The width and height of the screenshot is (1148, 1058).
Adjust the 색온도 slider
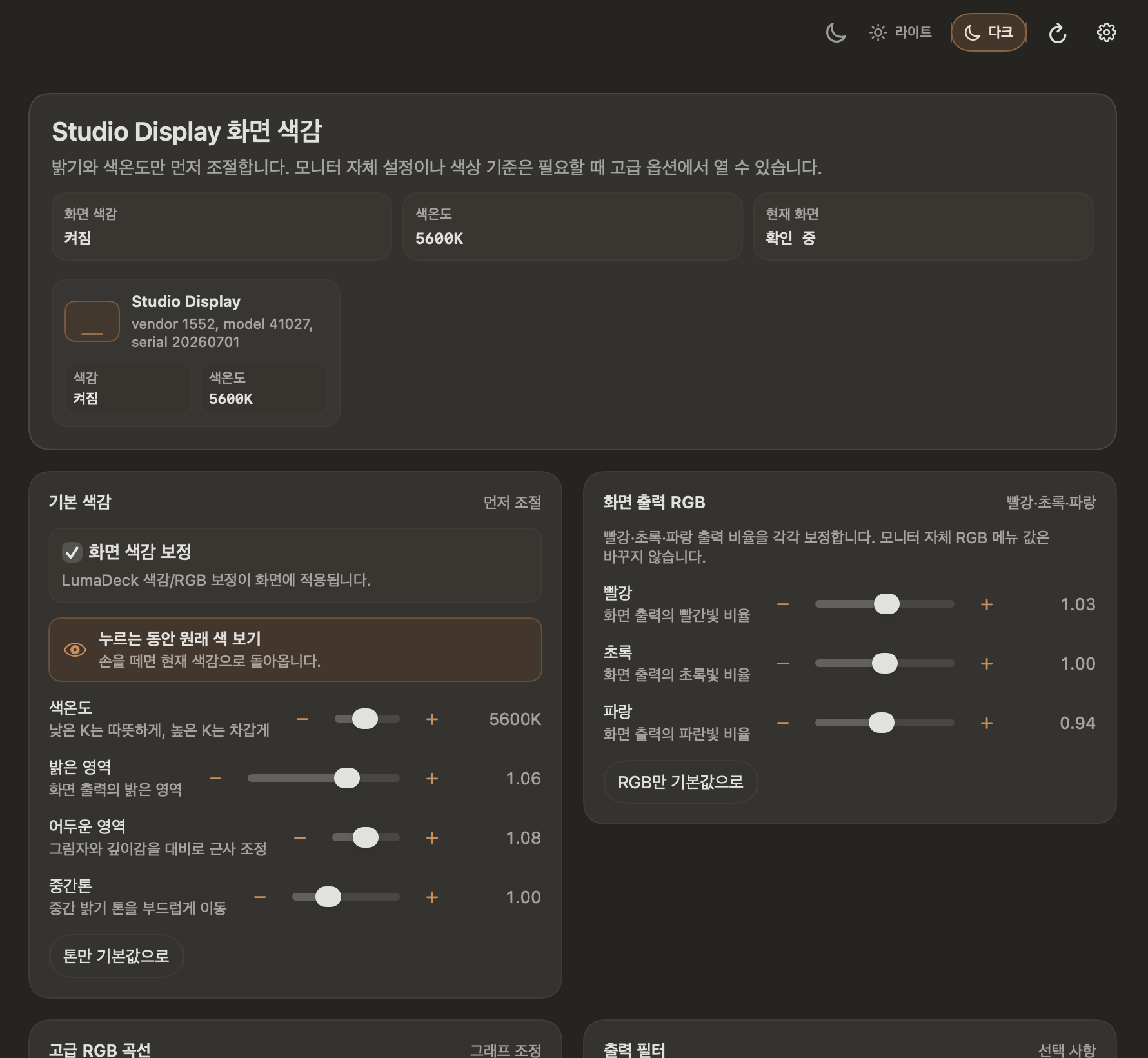click(x=367, y=719)
